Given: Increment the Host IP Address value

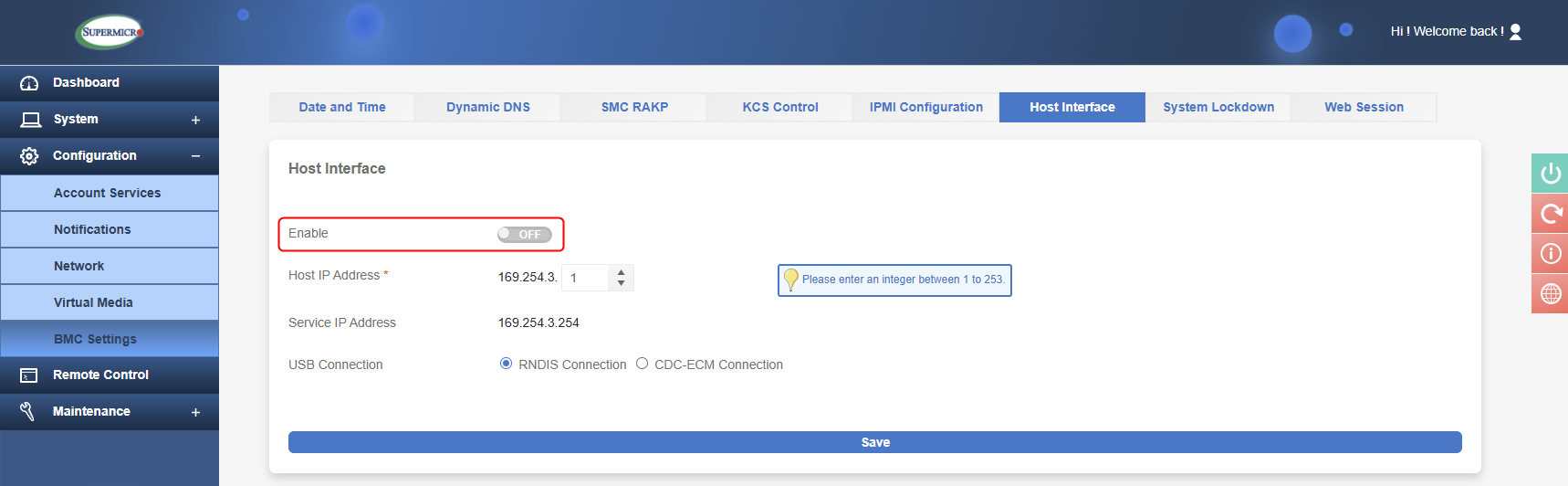Looking at the screenshot, I should click(621, 272).
